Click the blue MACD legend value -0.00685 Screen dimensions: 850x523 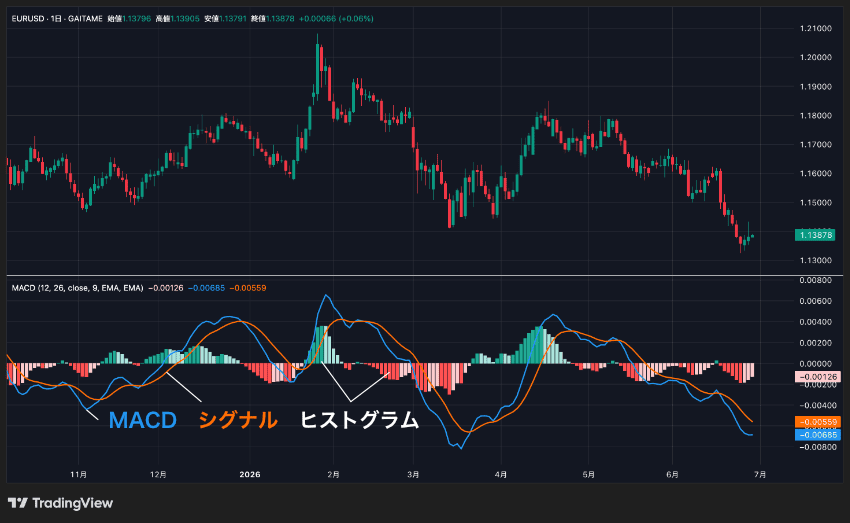point(207,288)
